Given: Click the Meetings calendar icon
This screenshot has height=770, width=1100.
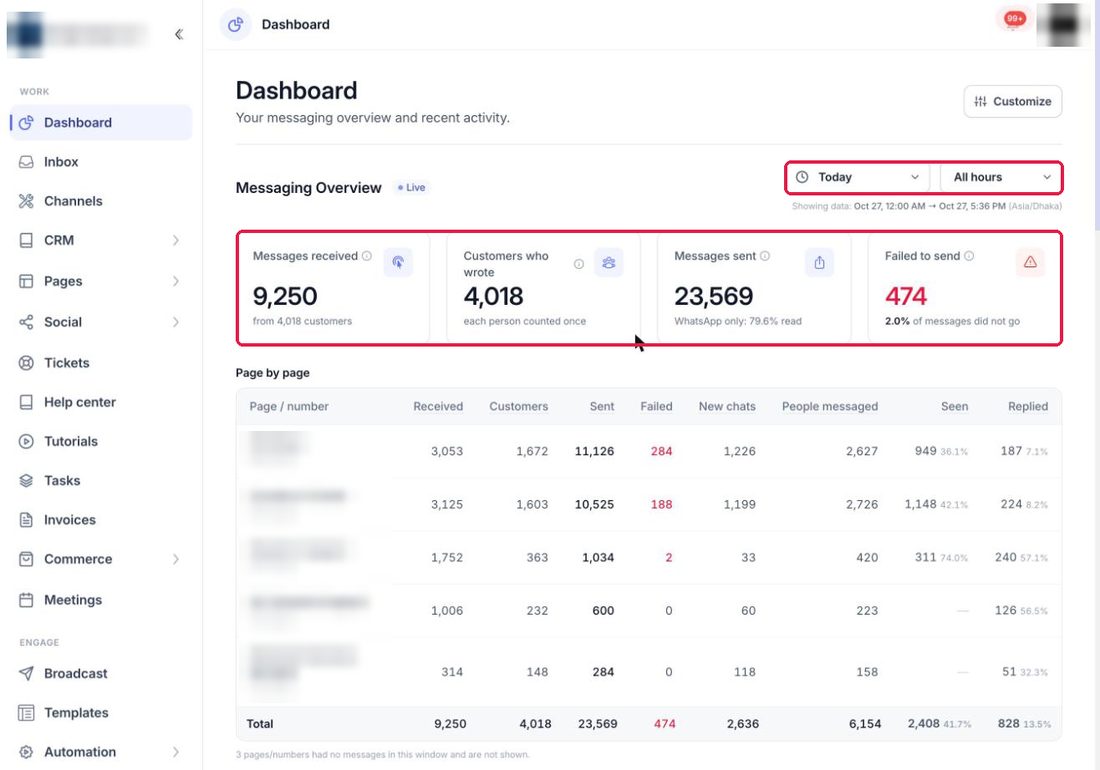Looking at the screenshot, I should (x=26, y=600).
